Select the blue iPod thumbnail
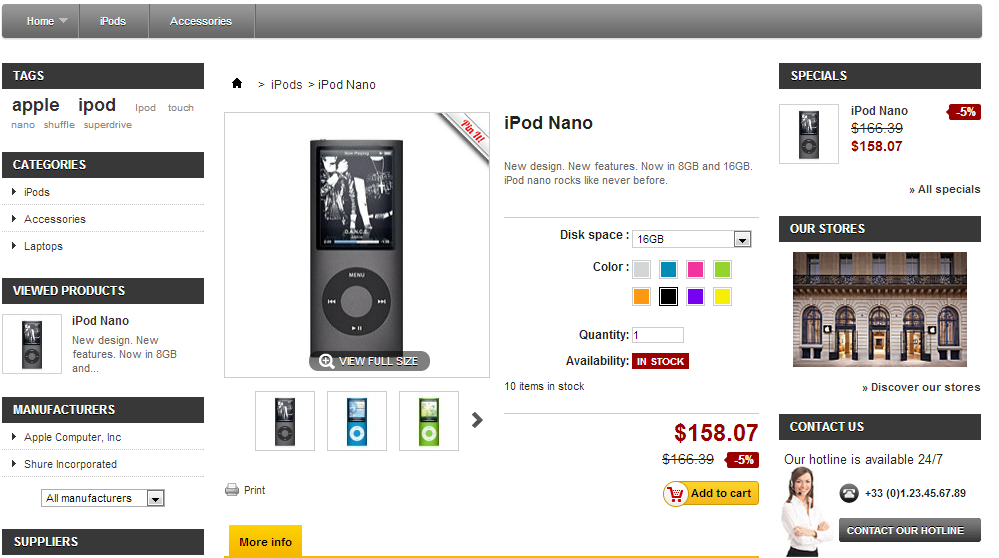Screen dimensions: 999x558 357,421
